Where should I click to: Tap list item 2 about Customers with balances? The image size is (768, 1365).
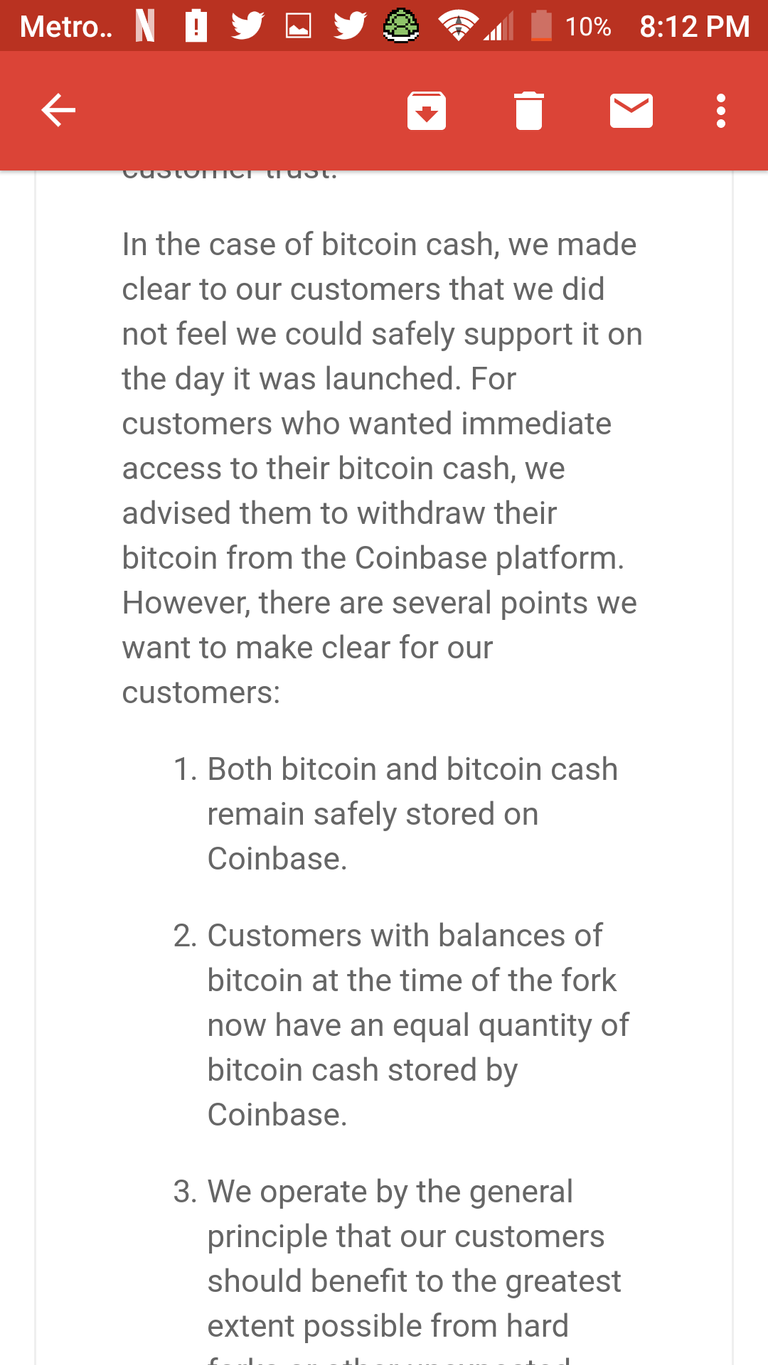tap(401, 1025)
